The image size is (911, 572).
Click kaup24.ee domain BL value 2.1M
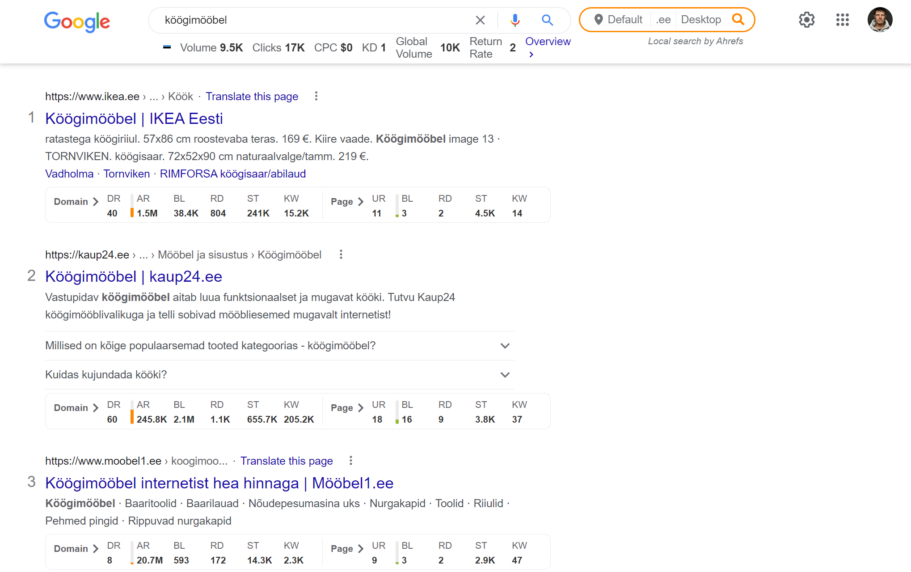tap(184, 420)
